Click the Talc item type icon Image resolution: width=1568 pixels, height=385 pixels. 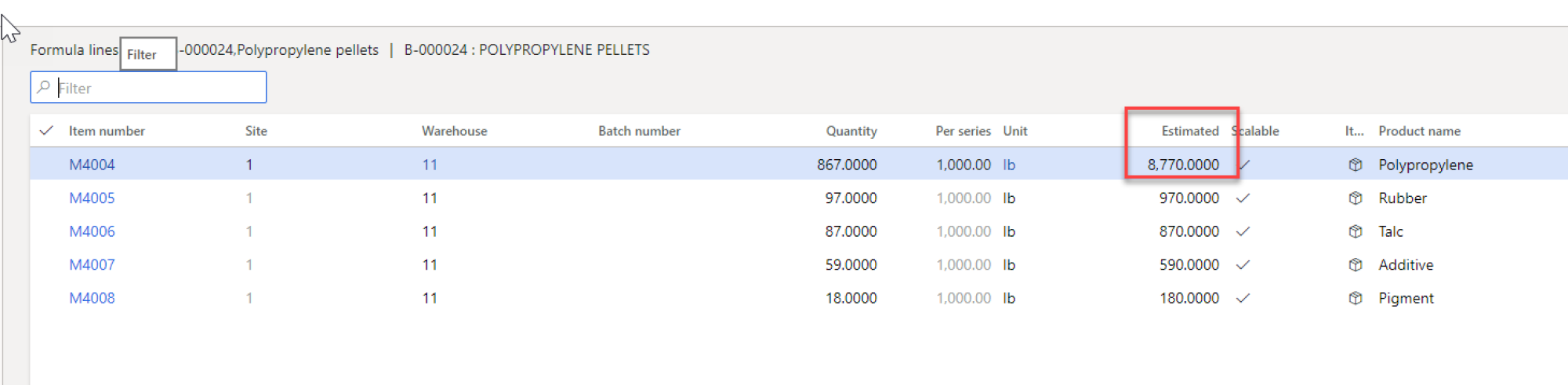1355,231
